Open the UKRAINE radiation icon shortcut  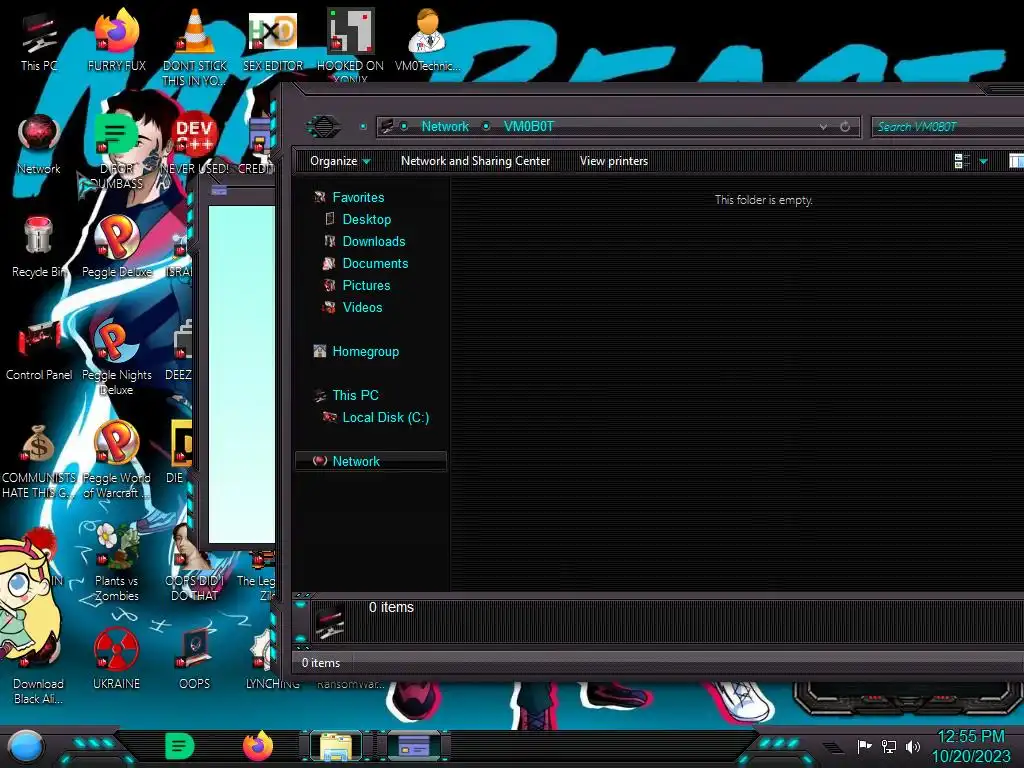point(116,660)
